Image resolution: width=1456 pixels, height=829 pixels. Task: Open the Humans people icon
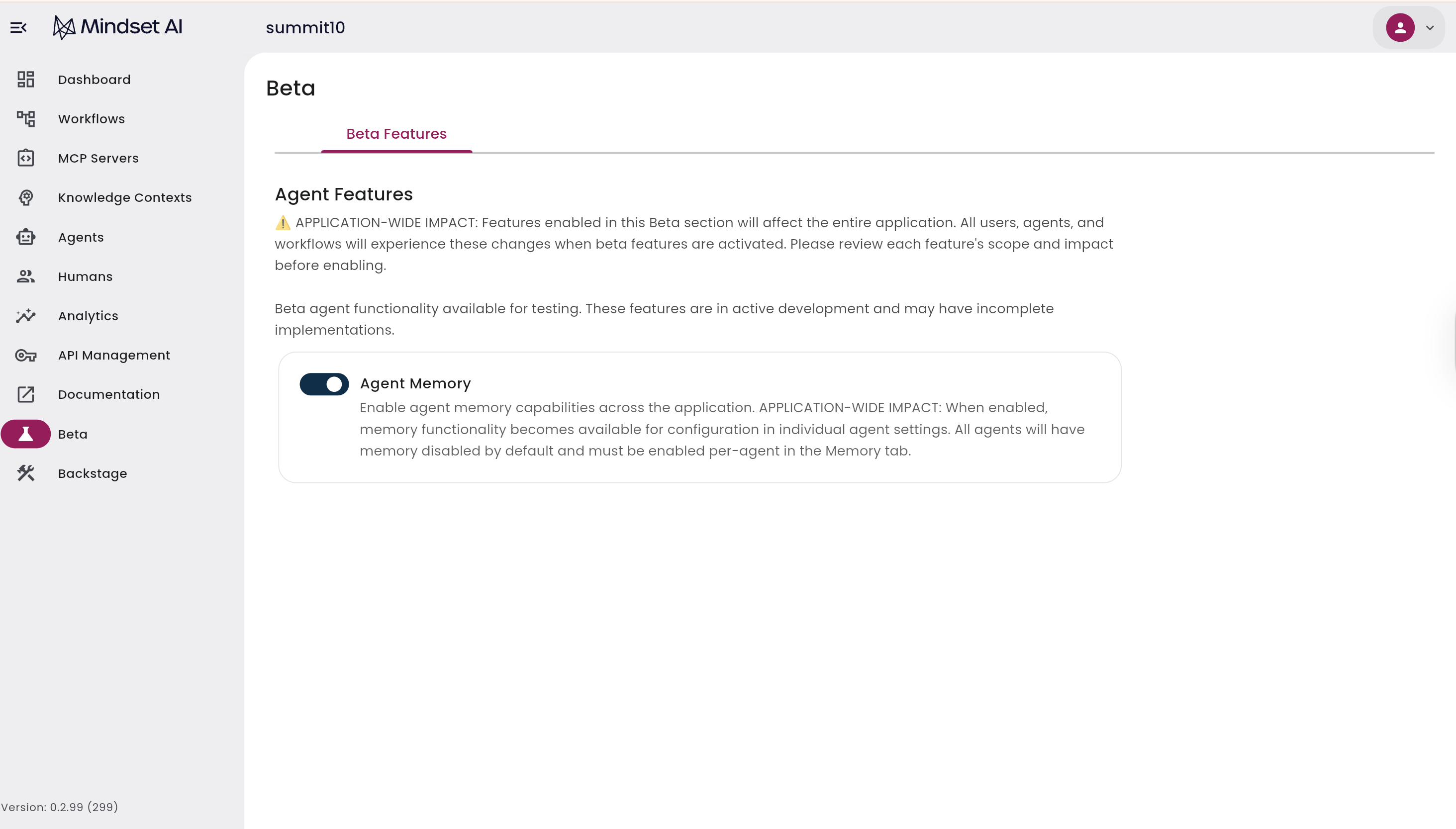(x=26, y=276)
